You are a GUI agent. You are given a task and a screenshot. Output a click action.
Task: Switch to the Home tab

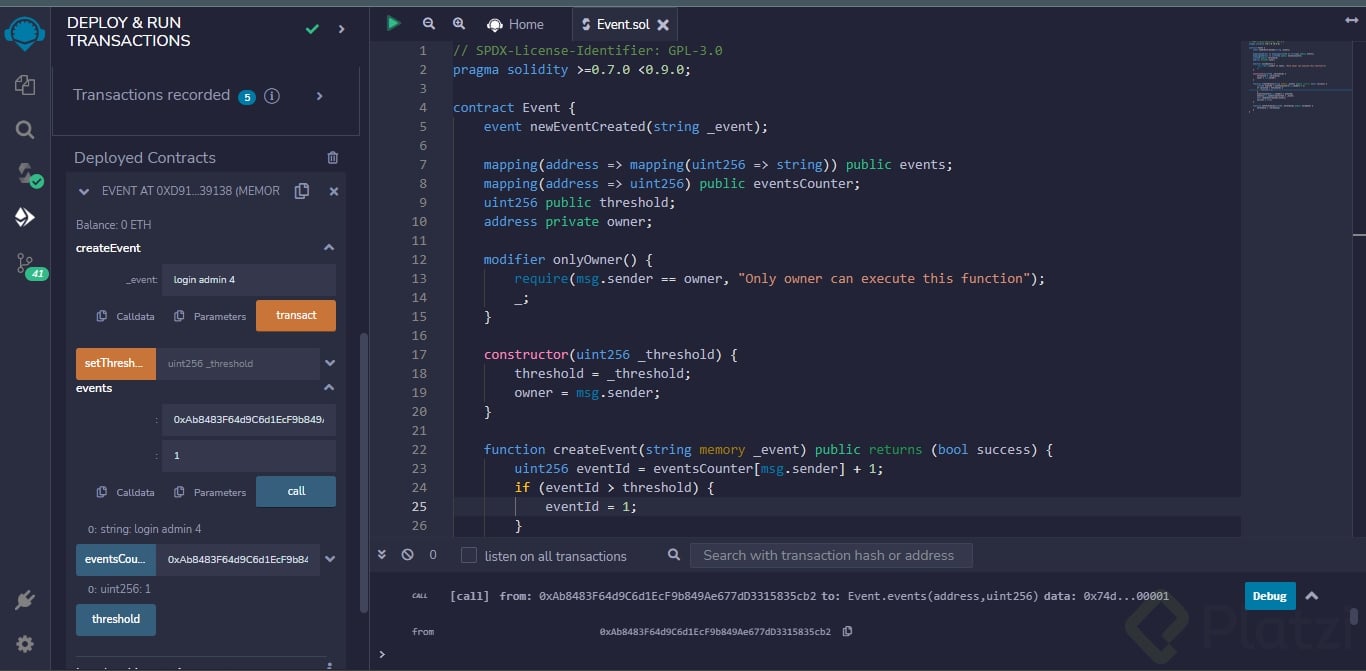(x=515, y=24)
